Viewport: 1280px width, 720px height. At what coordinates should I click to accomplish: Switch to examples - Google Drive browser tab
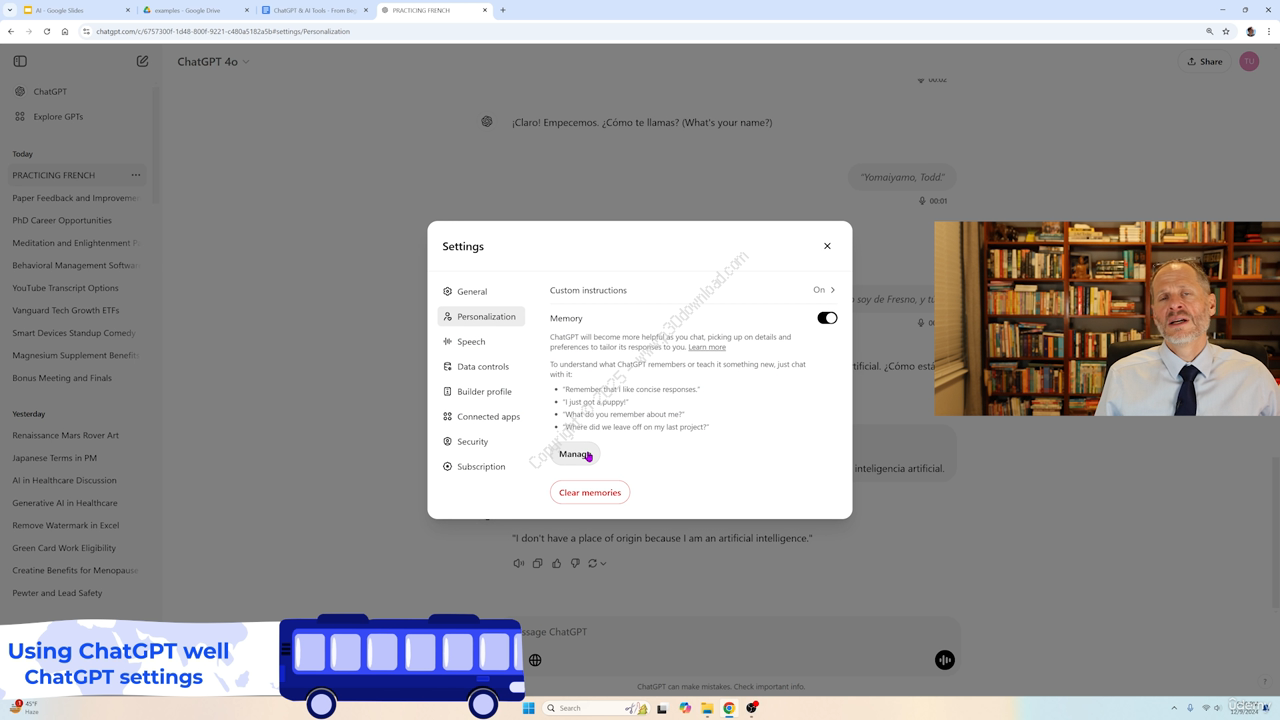tap(195, 10)
